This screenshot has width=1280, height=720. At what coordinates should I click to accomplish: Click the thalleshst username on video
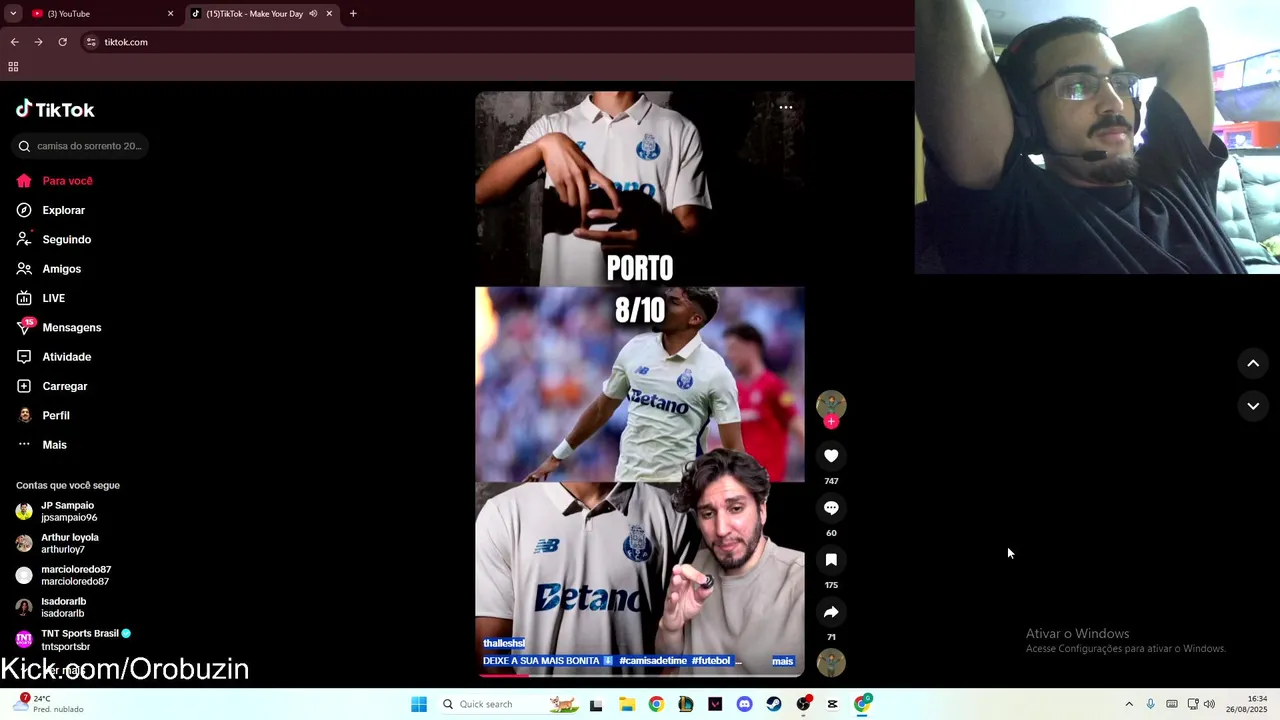coord(504,643)
